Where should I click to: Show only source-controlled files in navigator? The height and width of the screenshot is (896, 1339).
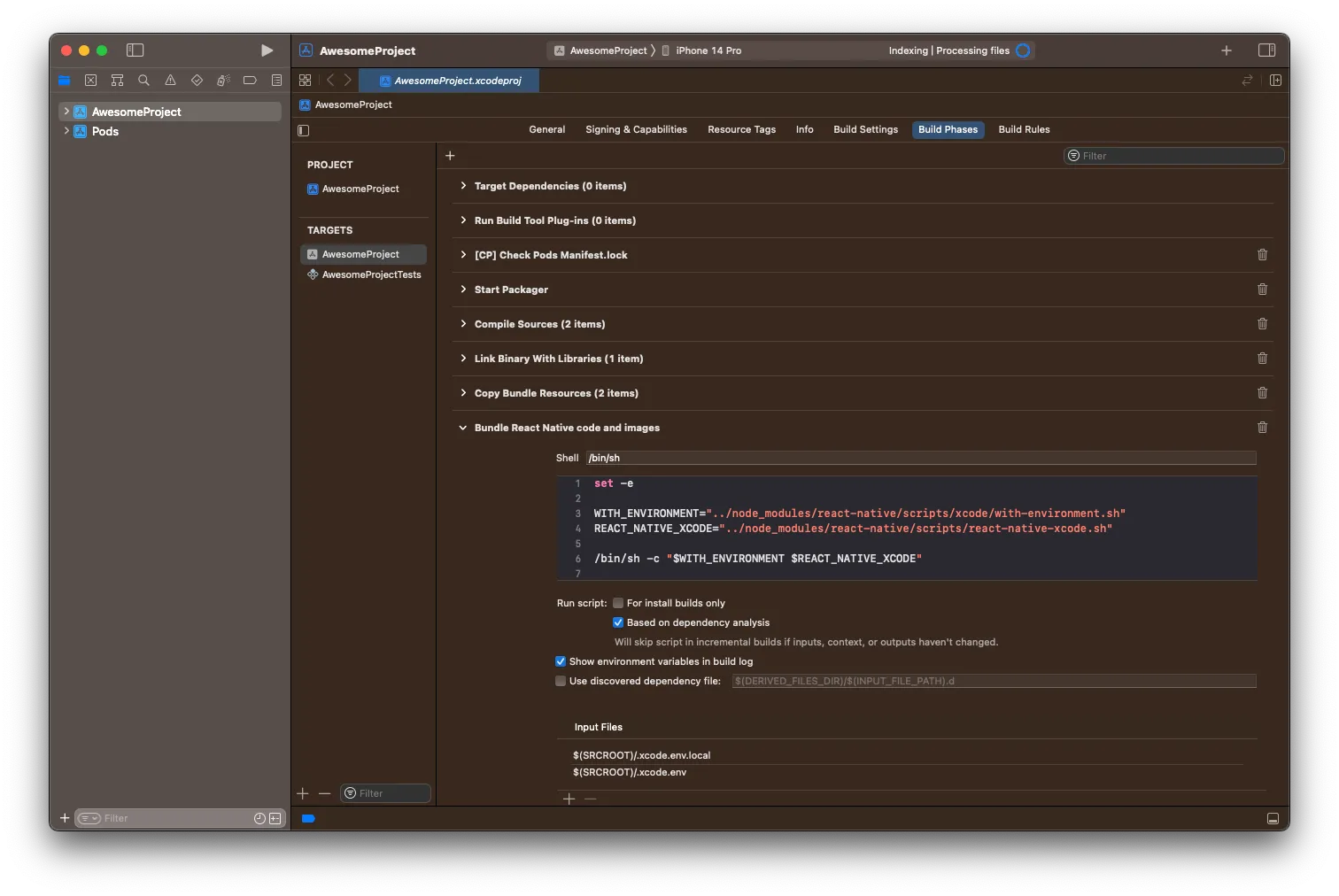pyautogui.click(x=275, y=818)
